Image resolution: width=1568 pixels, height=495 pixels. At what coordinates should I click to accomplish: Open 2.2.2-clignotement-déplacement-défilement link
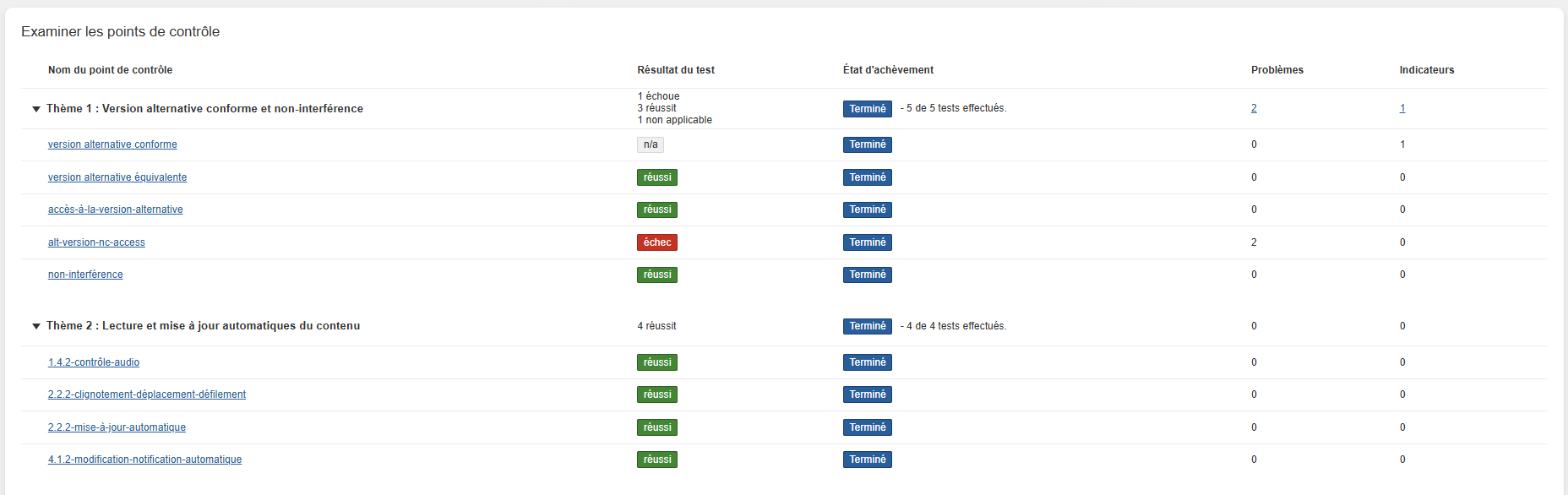(x=147, y=394)
